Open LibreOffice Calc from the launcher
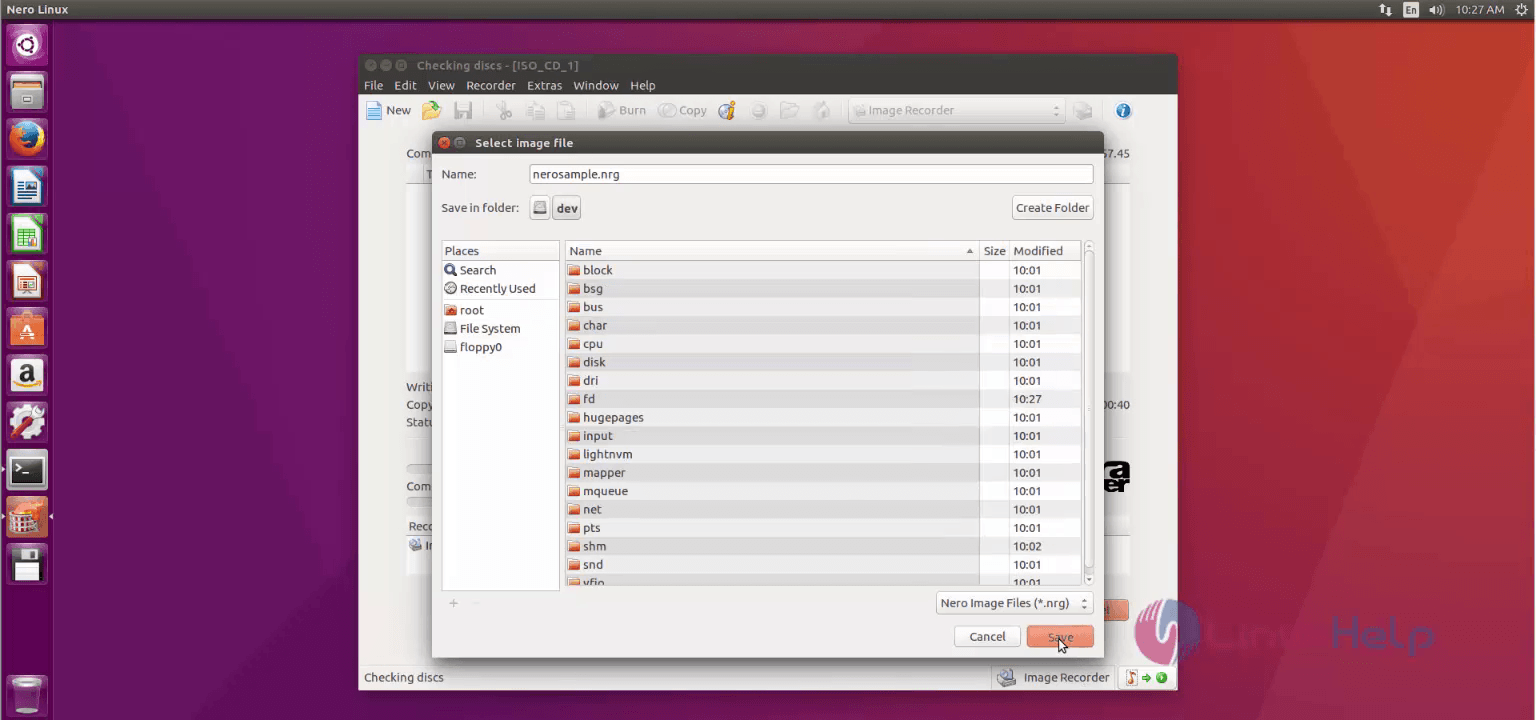This screenshot has width=1536, height=720. click(27, 234)
